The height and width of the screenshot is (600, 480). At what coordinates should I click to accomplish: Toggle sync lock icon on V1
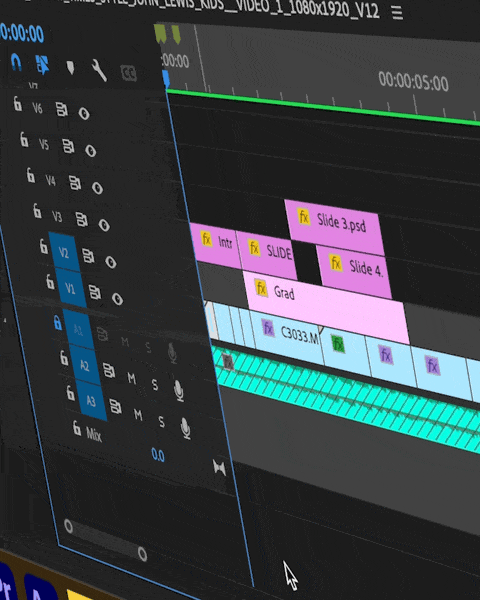click(95, 292)
